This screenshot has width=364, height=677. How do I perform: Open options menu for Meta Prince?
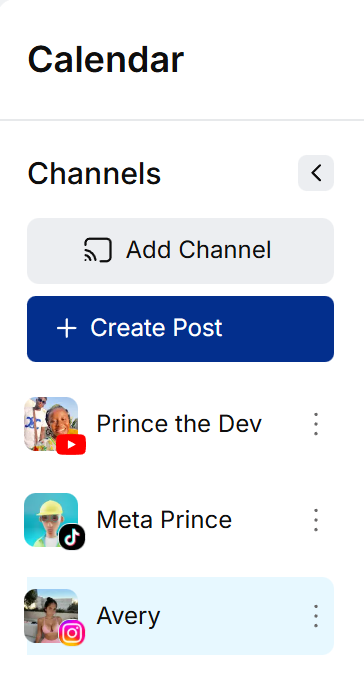tap(316, 520)
